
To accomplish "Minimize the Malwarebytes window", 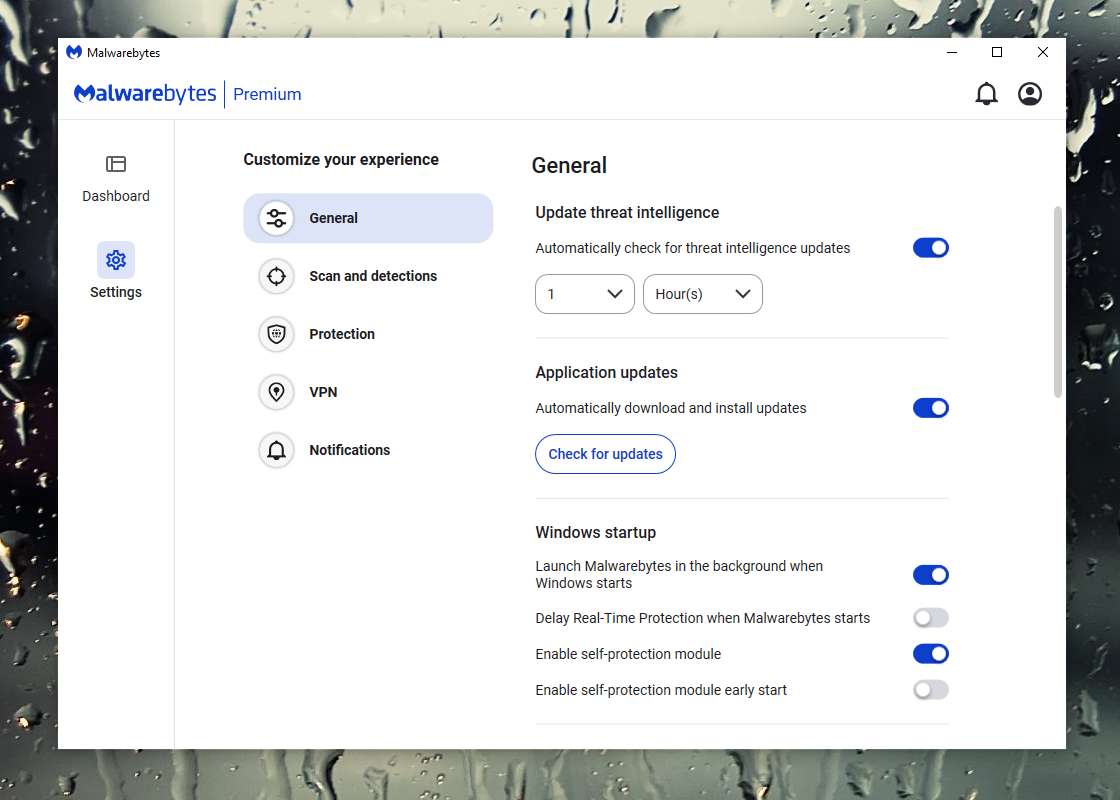I will pyautogui.click(x=951, y=52).
